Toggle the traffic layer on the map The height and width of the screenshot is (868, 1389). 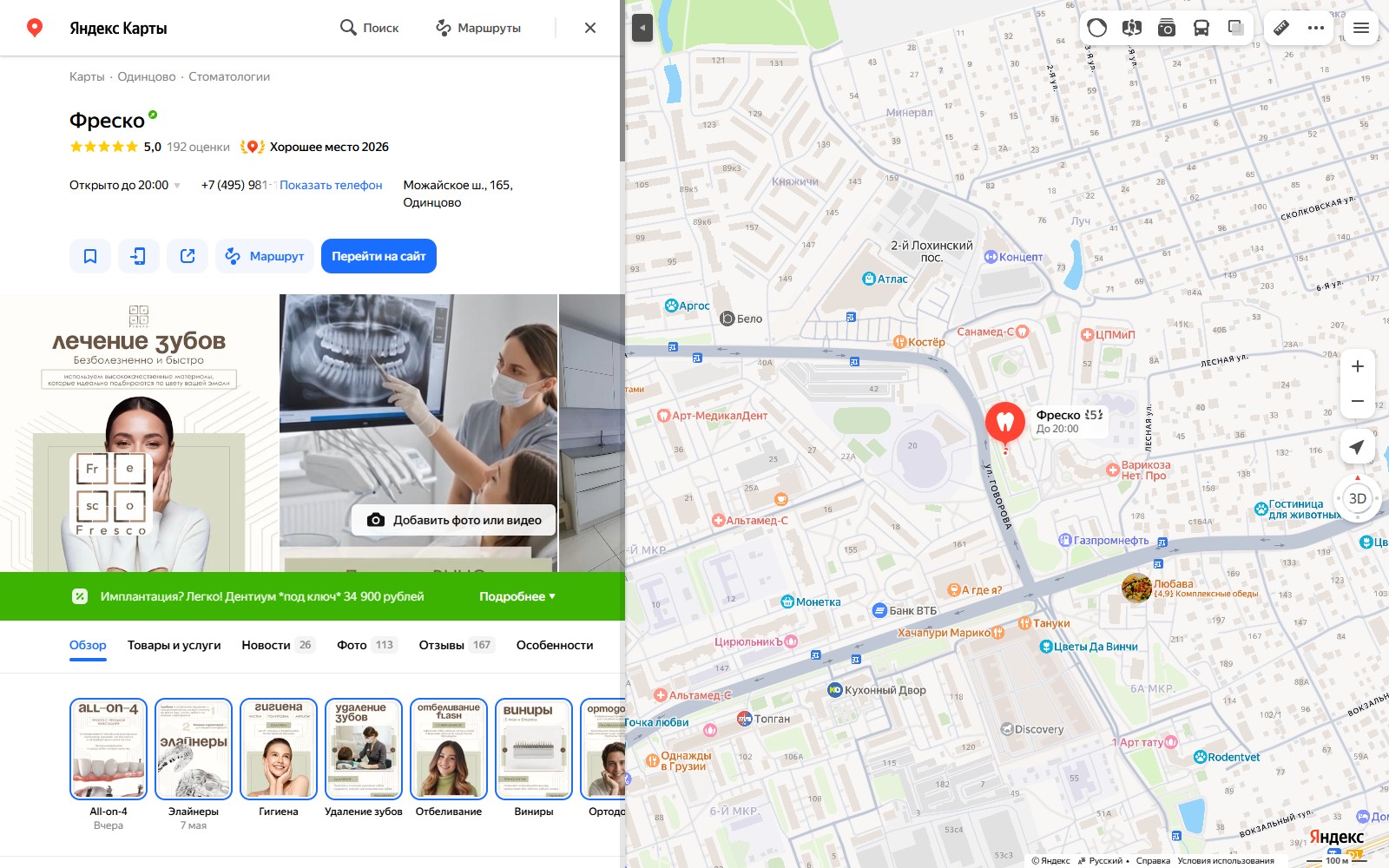point(1097,28)
